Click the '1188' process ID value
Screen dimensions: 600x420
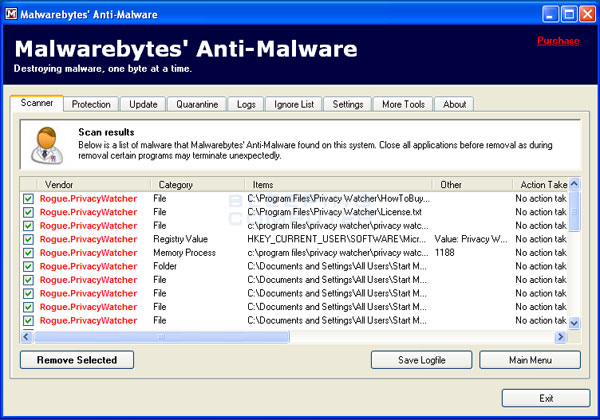pyautogui.click(x=445, y=252)
